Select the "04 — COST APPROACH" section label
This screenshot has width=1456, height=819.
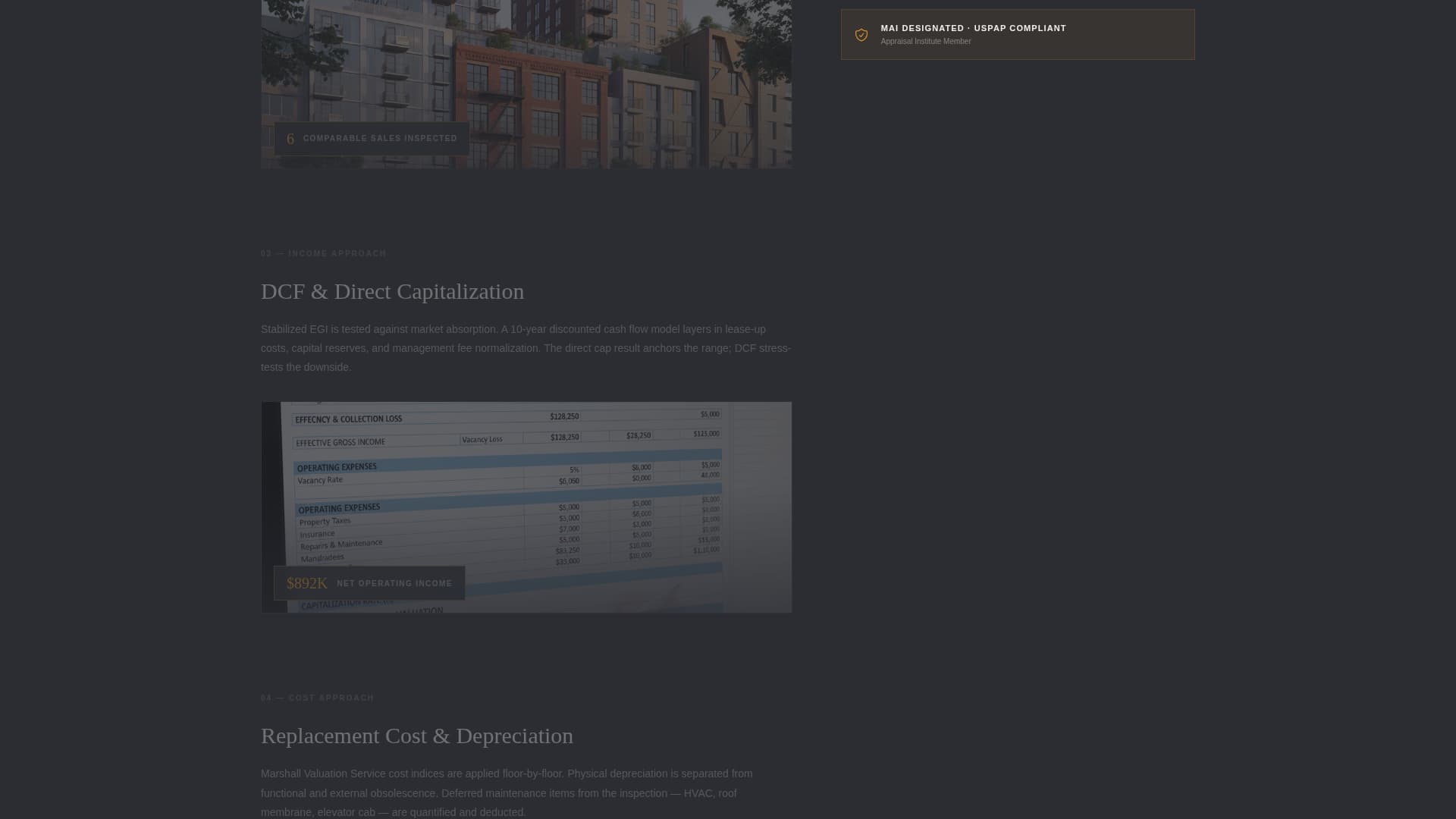coord(317,698)
